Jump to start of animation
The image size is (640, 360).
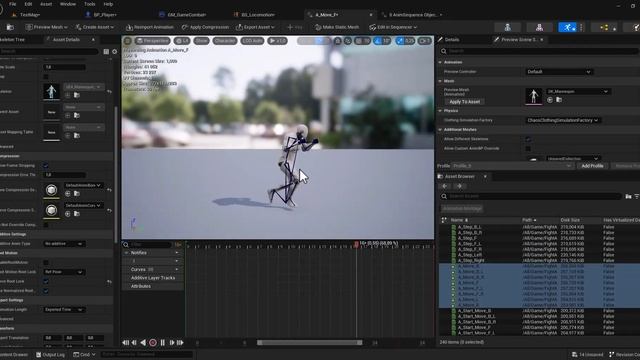[125, 343]
